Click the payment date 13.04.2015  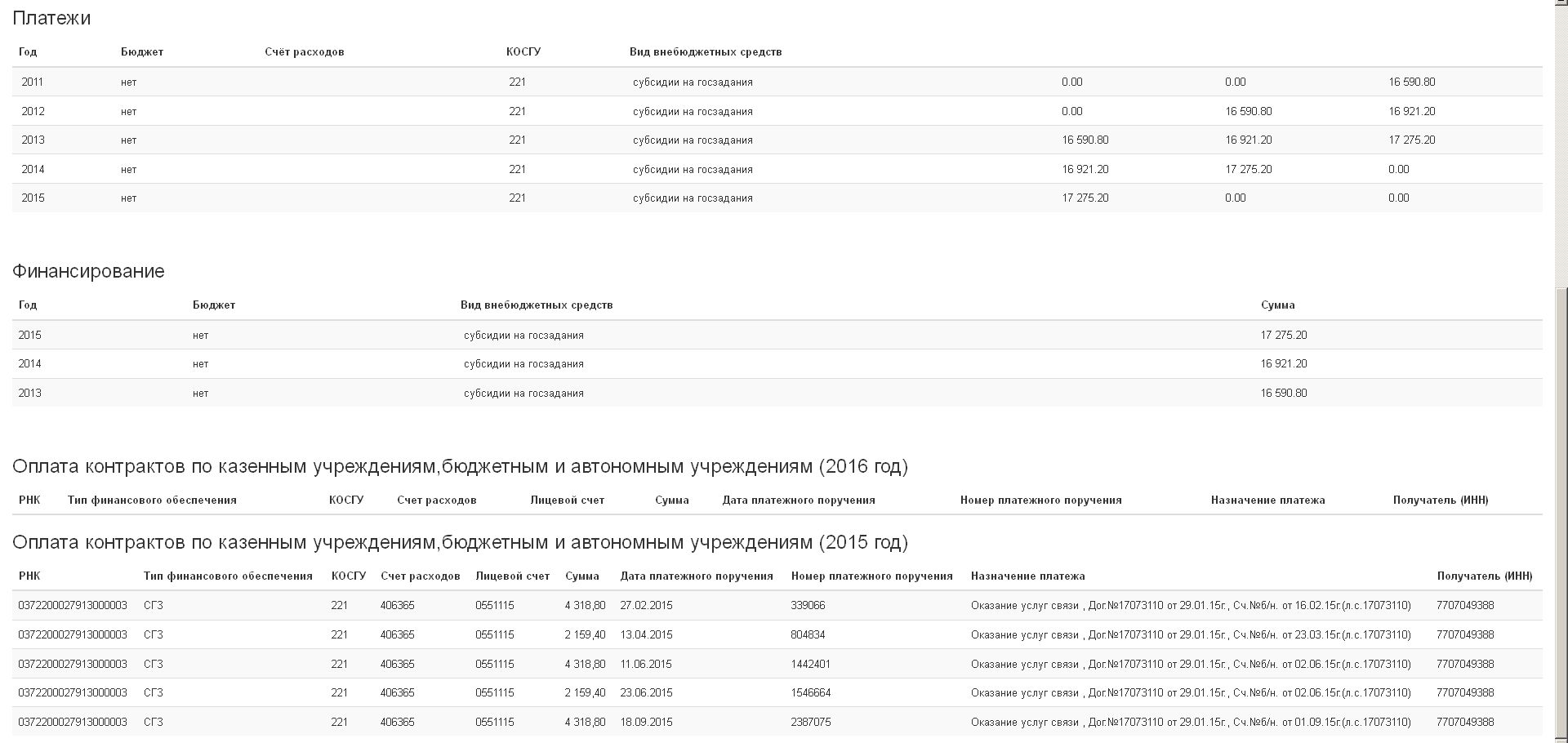tap(646, 634)
